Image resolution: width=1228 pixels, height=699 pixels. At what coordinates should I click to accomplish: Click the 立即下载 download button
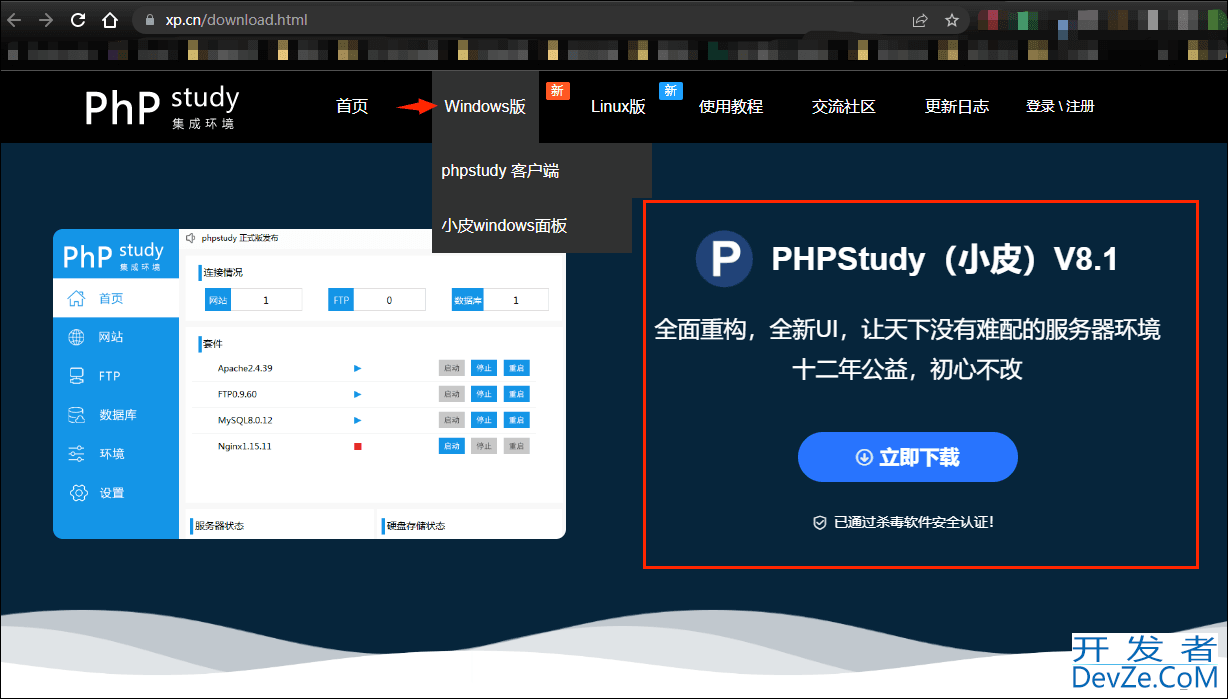[x=907, y=457]
